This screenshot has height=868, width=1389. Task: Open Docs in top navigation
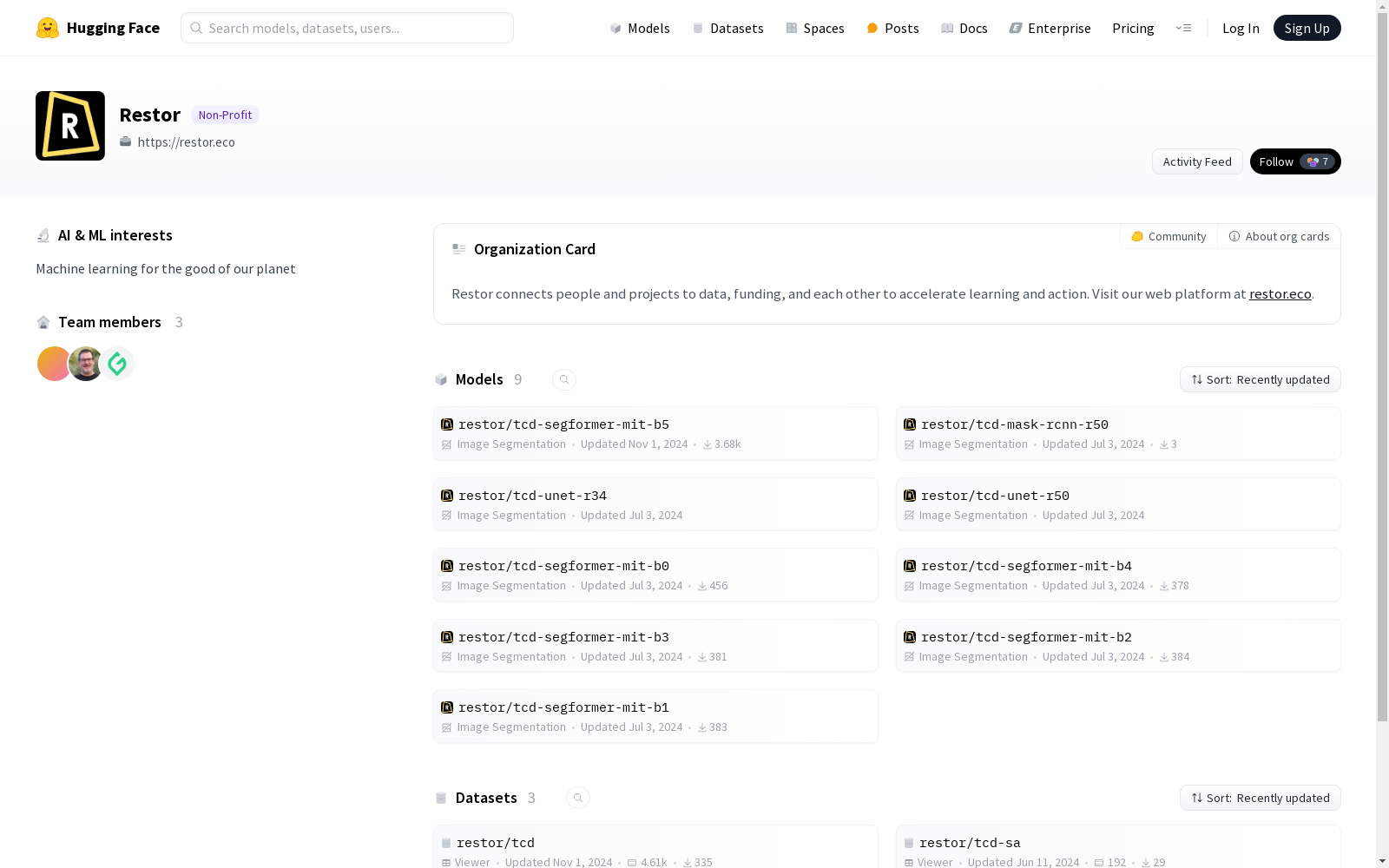click(964, 28)
